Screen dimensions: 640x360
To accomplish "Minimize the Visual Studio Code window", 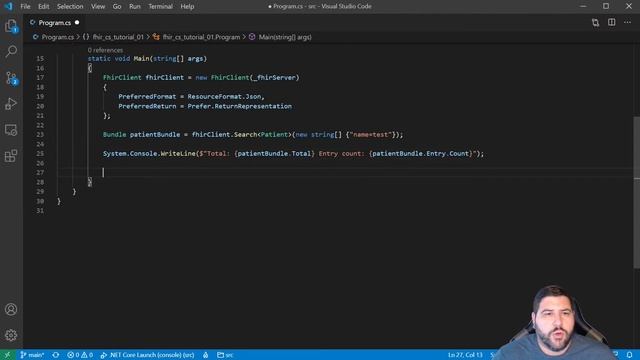I will click(583, 6).
